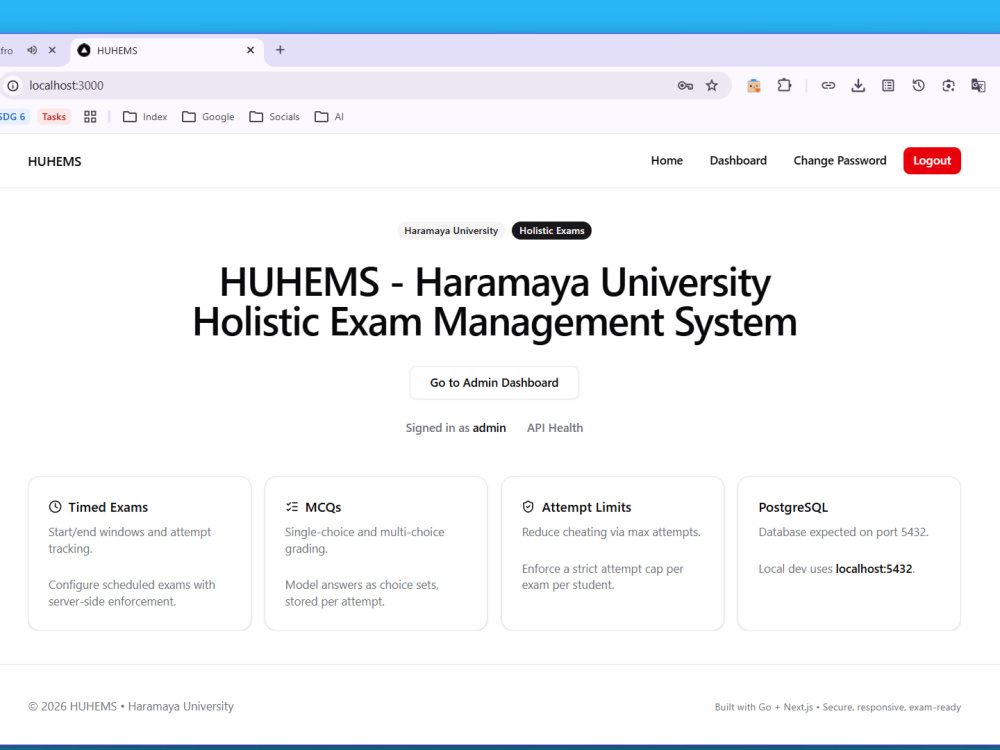1000x750 pixels.
Task: Click the admin username text
Action: click(489, 428)
